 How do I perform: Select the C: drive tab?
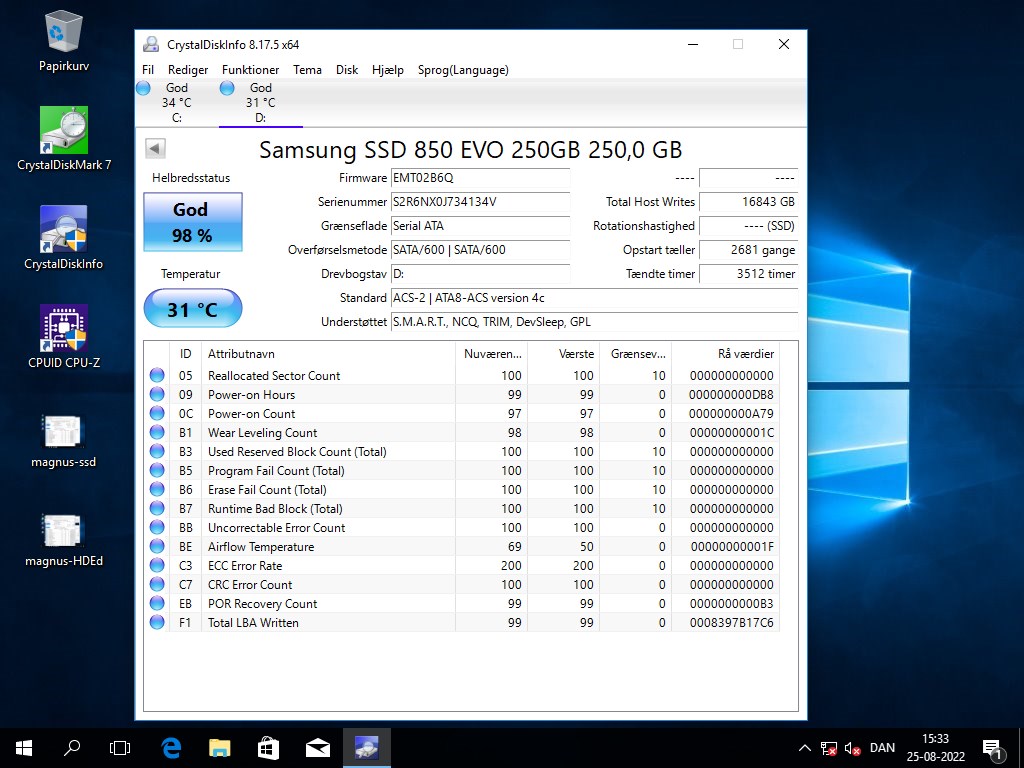click(x=176, y=102)
